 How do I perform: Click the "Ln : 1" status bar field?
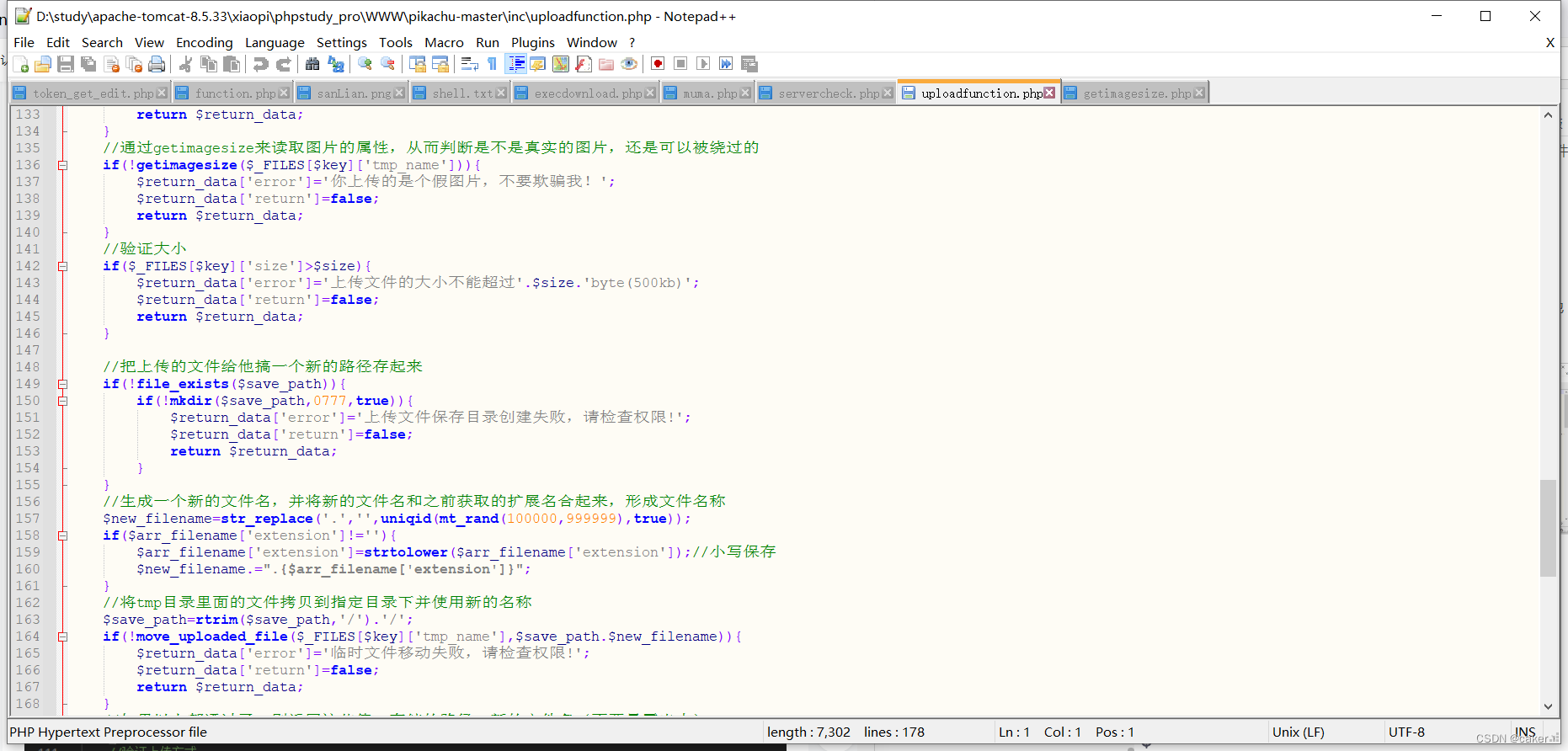(1014, 732)
